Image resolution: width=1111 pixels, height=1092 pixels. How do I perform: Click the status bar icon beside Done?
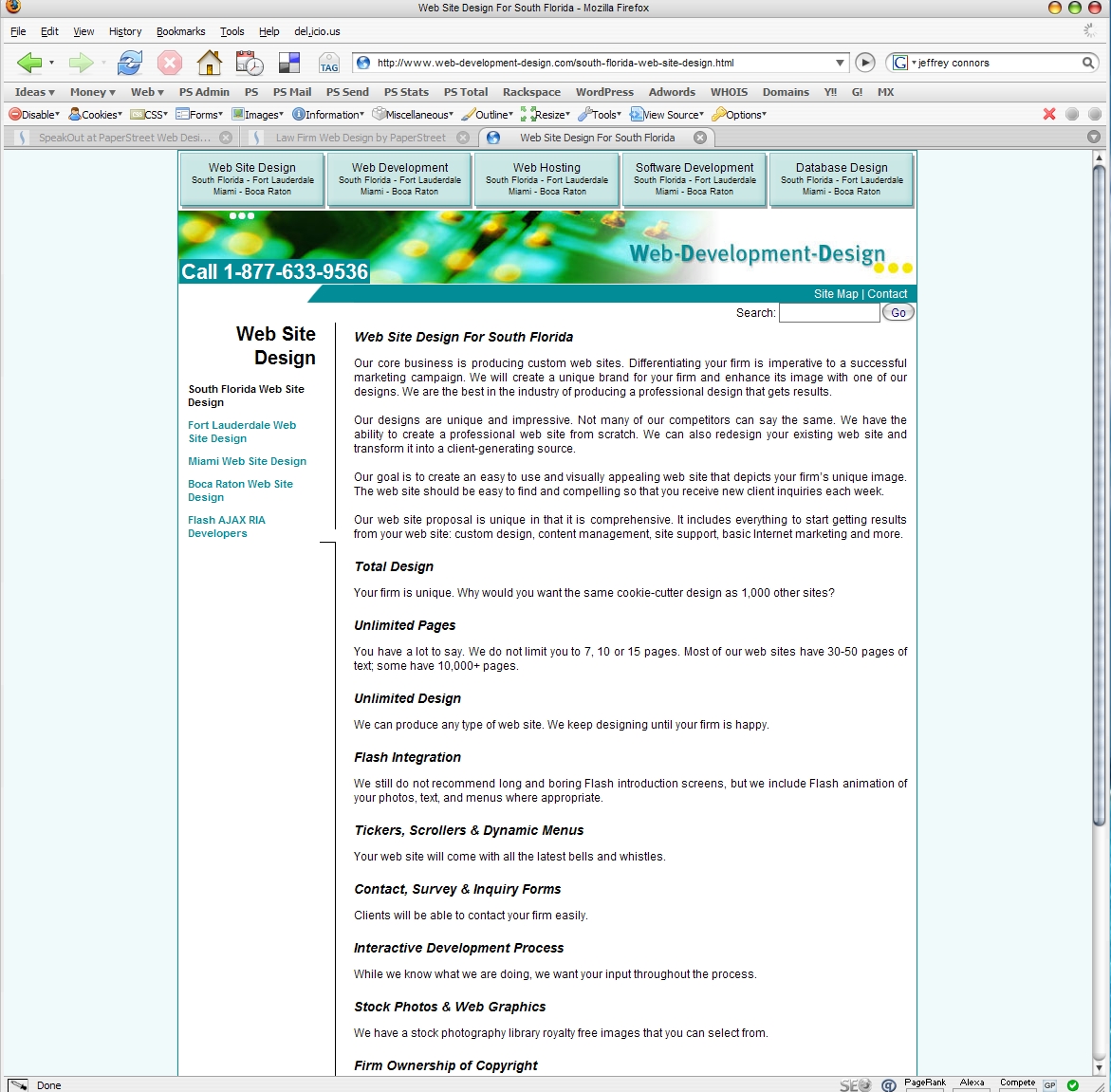(x=18, y=1085)
